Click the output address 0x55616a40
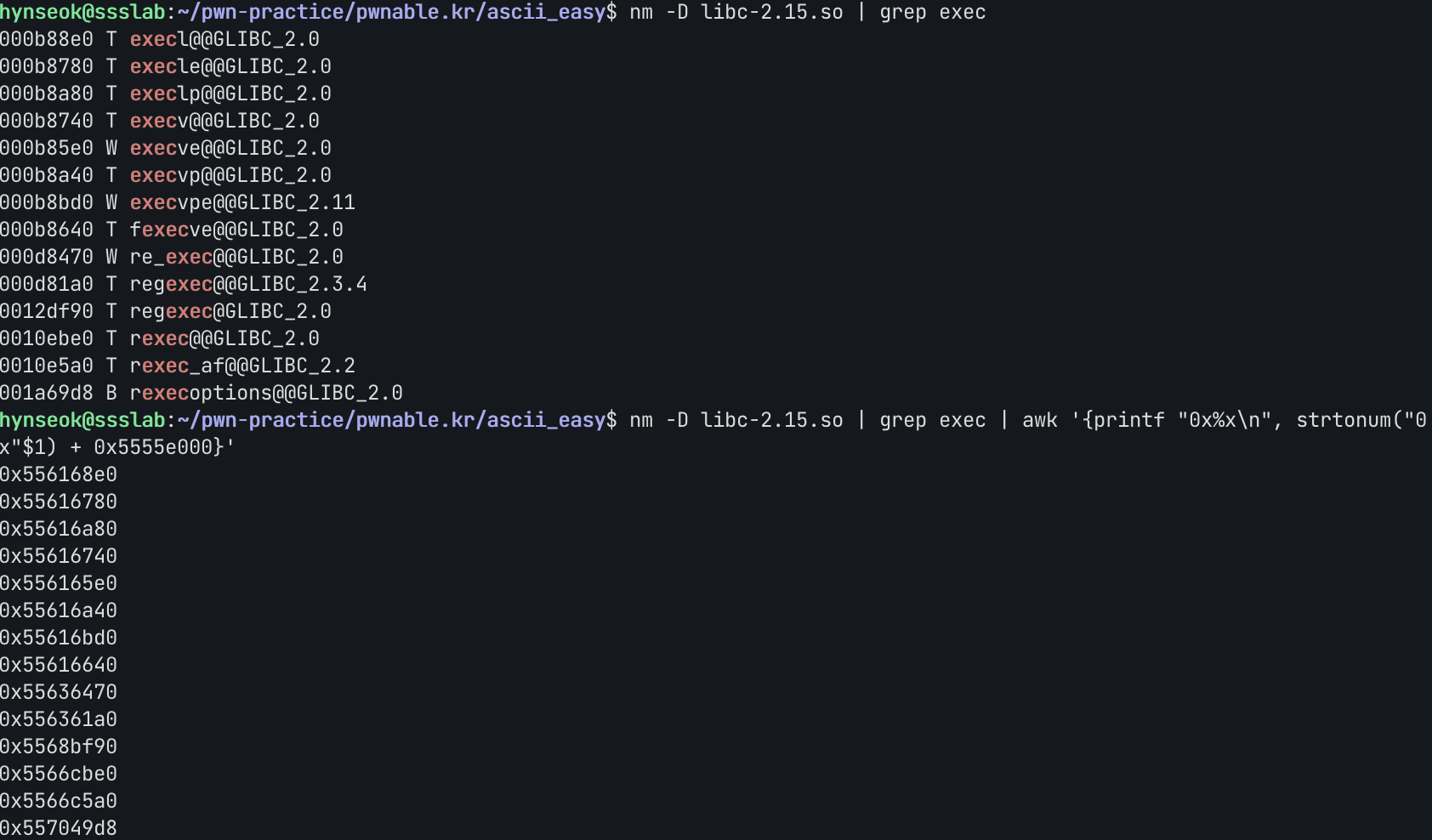The height and width of the screenshot is (840, 1432). coord(59,610)
